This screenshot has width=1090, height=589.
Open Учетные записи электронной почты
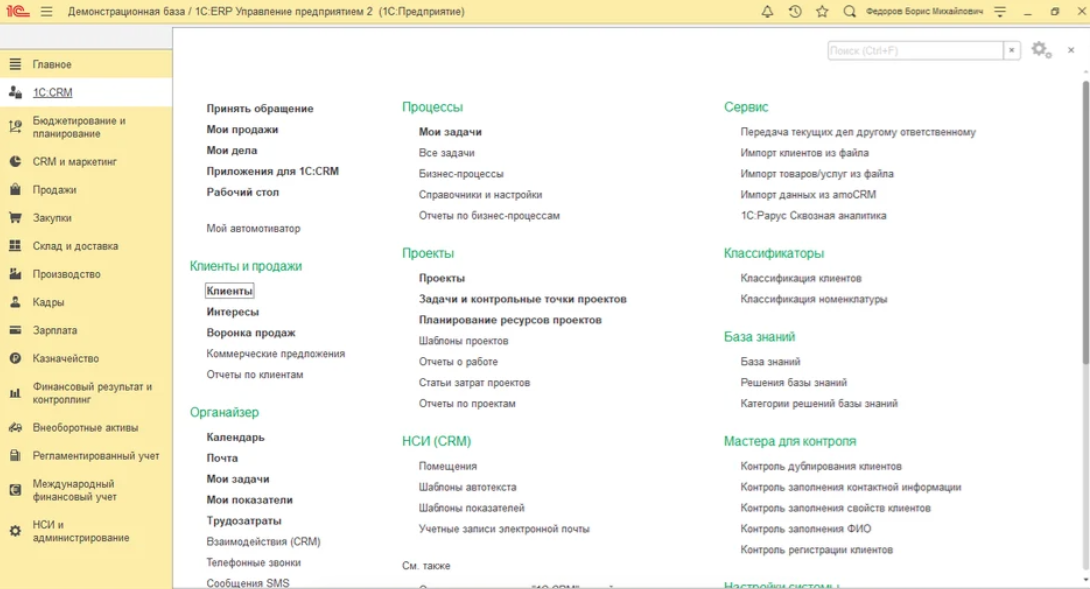[504, 529]
